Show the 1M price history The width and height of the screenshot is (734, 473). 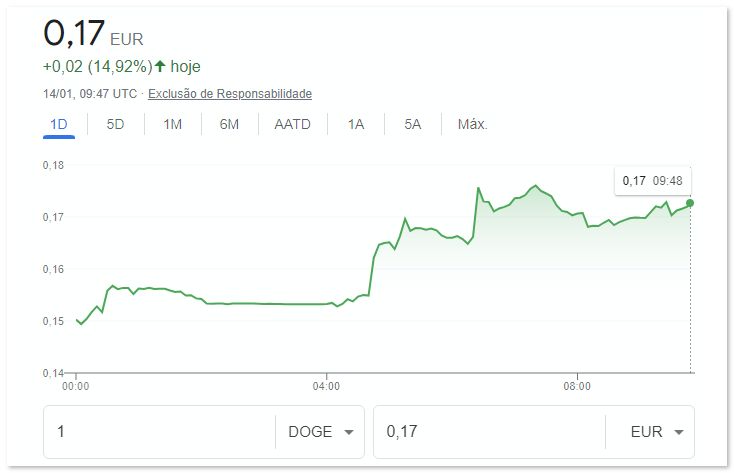coord(172,125)
